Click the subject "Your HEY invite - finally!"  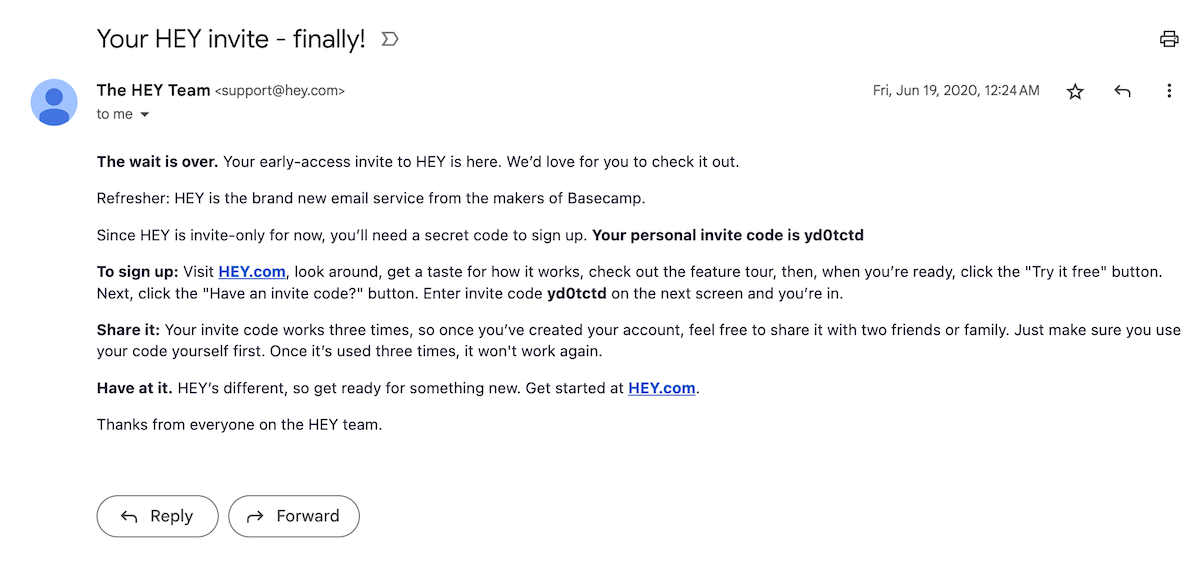point(231,39)
